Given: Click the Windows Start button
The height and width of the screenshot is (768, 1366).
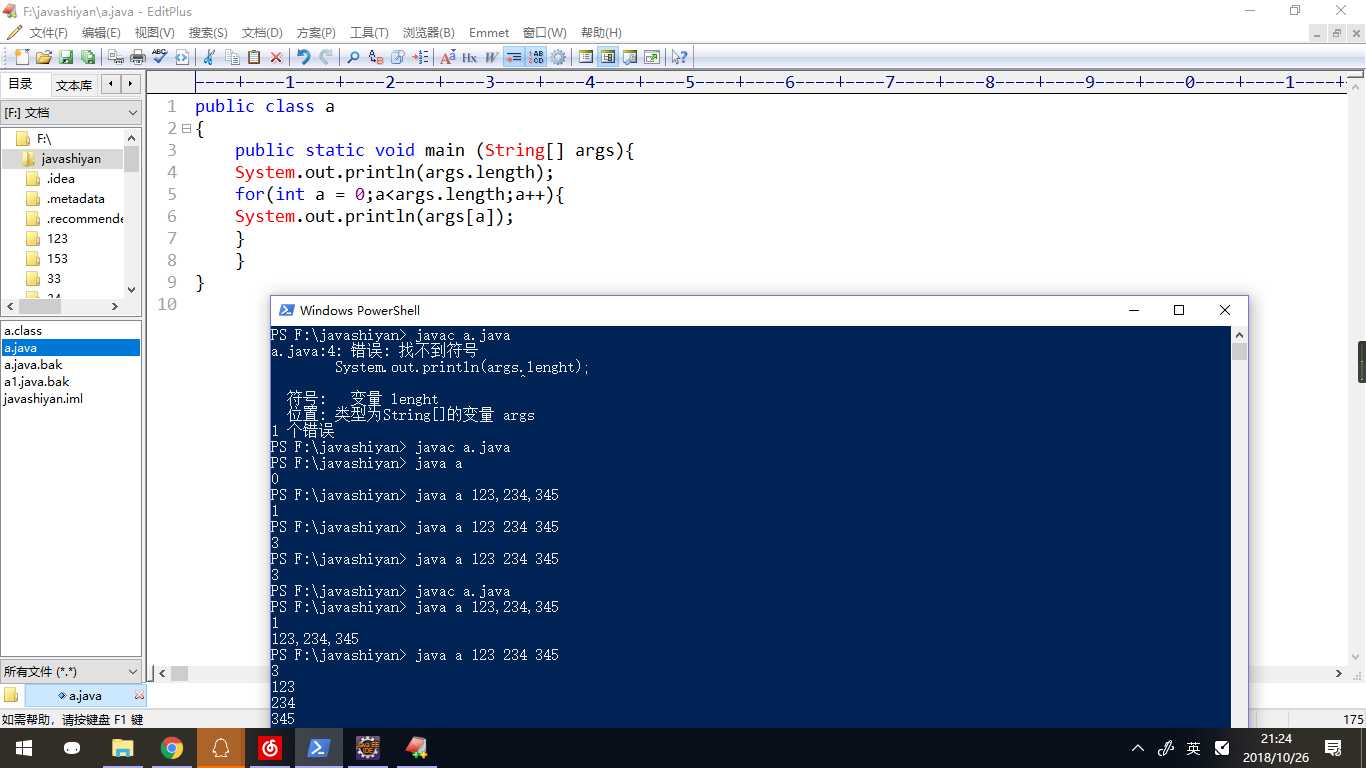Looking at the screenshot, I should 23,748.
